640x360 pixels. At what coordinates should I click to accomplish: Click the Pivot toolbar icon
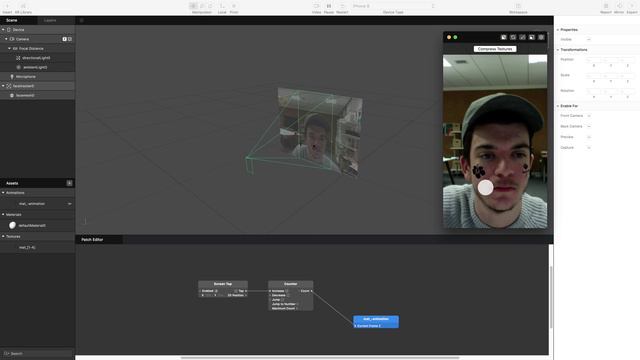[x=234, y=6]
